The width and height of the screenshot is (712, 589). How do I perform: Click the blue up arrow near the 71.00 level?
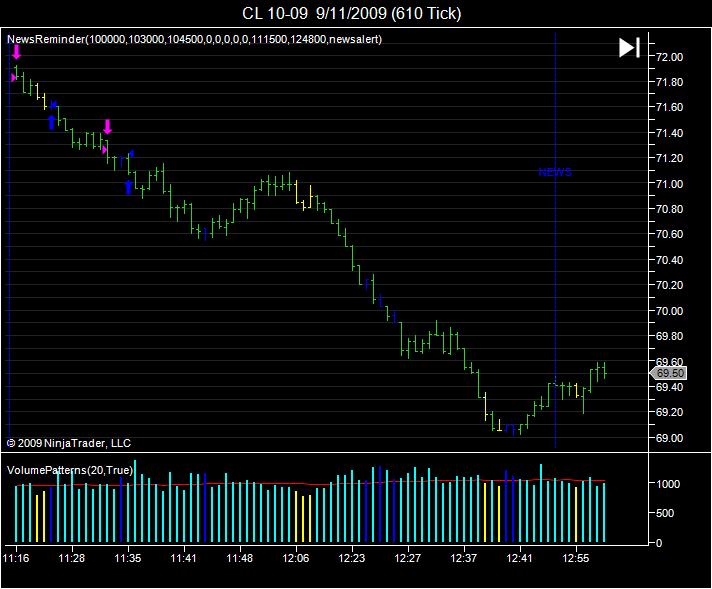click(x=129, y=187)
